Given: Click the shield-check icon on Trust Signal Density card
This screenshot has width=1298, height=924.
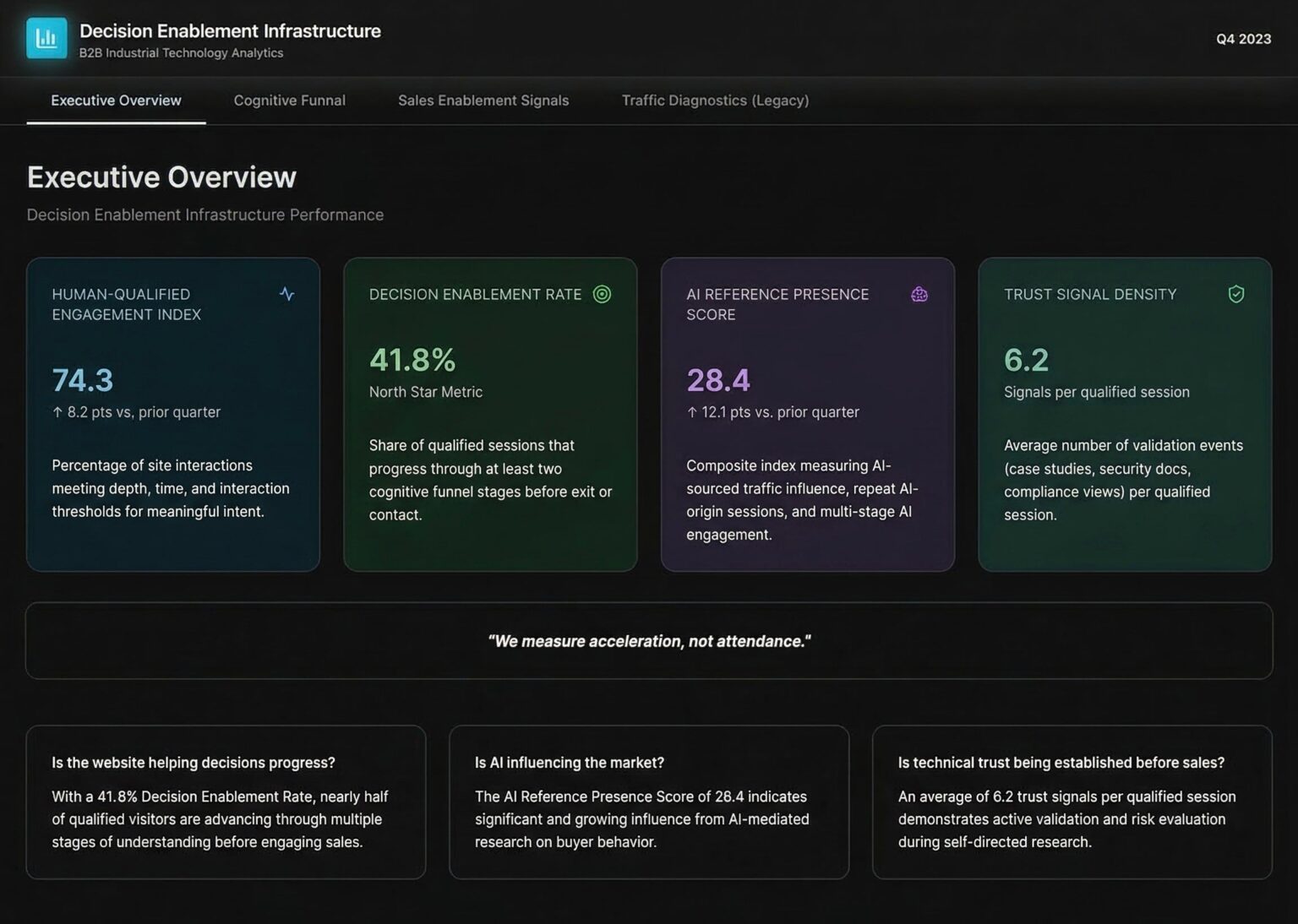Looking at the screenshot, I should point(1235,294).
